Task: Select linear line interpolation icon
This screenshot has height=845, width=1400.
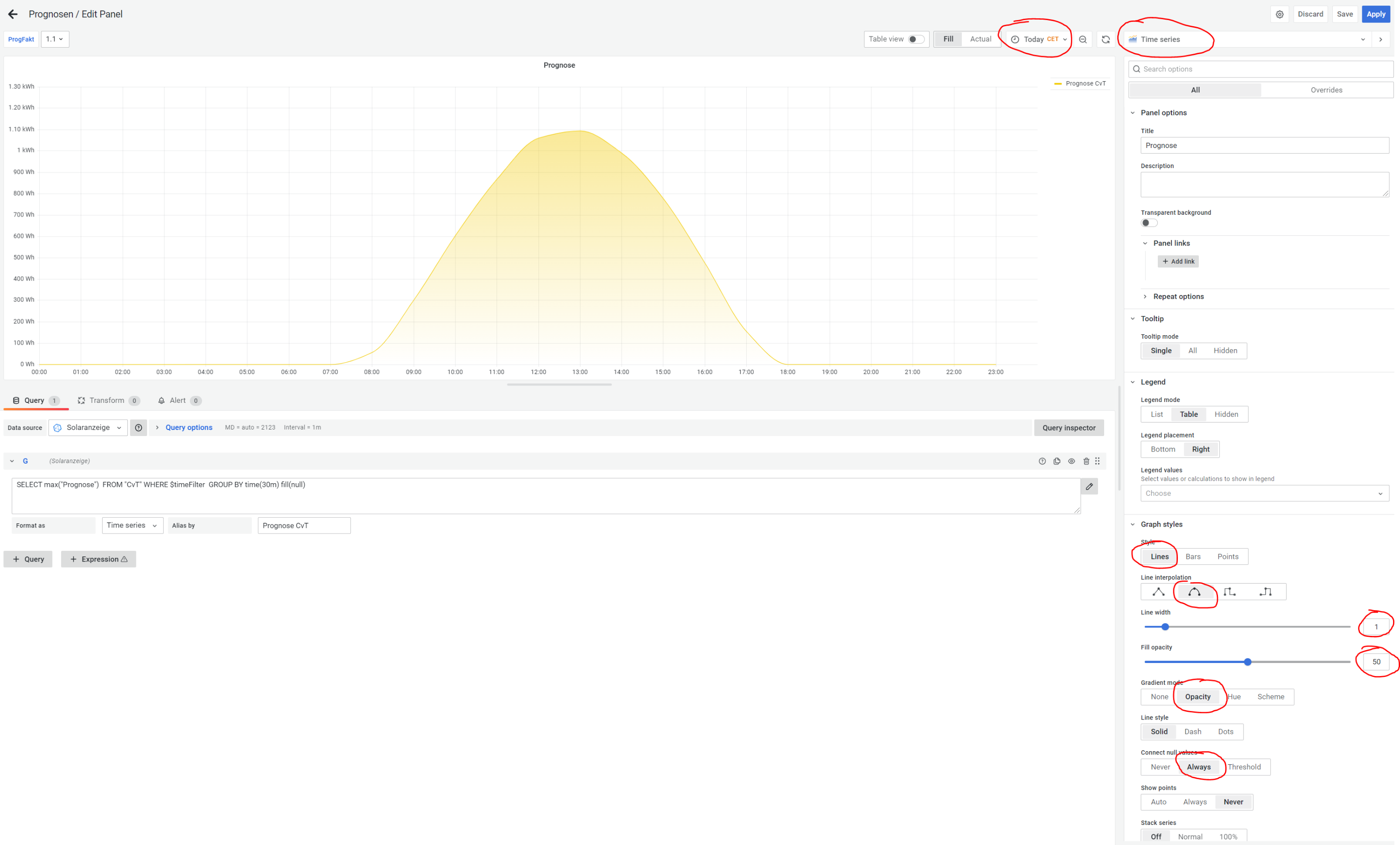Action: click(1158, 591)
